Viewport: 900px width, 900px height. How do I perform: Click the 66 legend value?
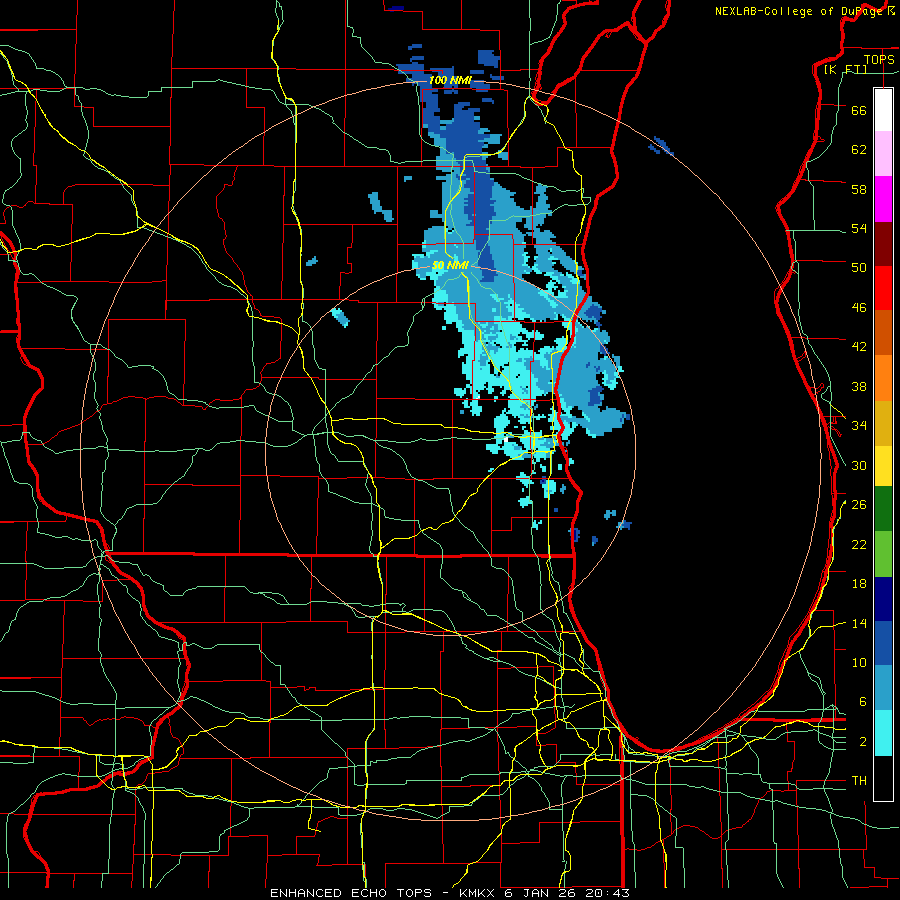pos(859,110)
